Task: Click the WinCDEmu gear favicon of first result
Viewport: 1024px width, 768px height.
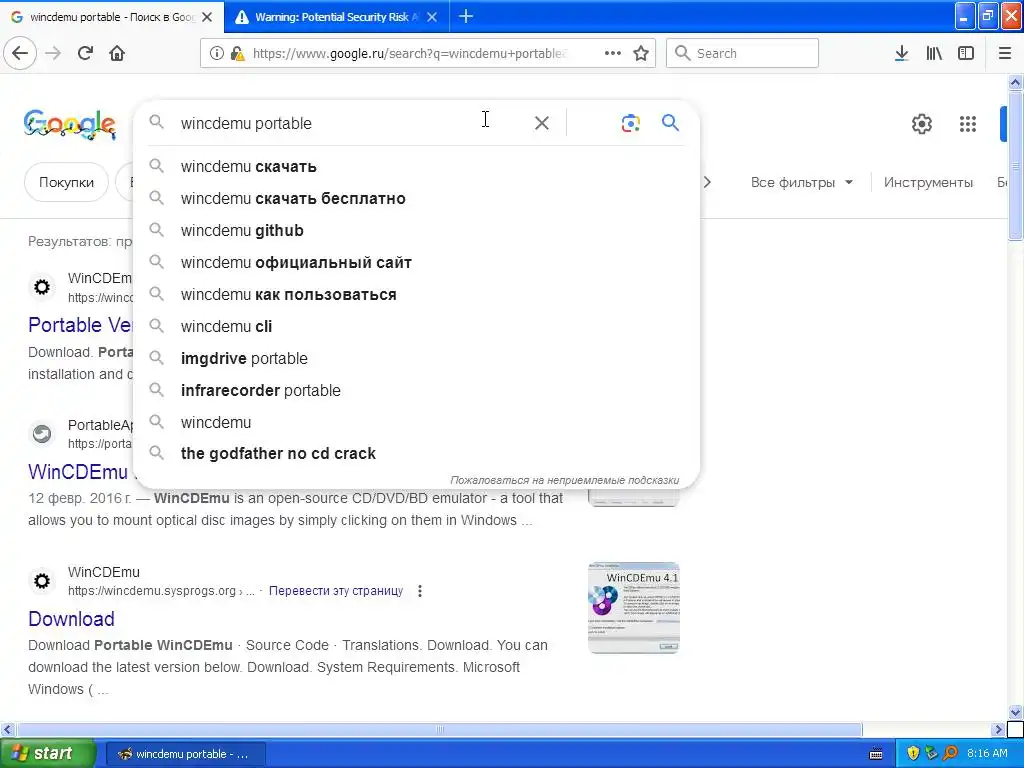Action: point(42,287)
